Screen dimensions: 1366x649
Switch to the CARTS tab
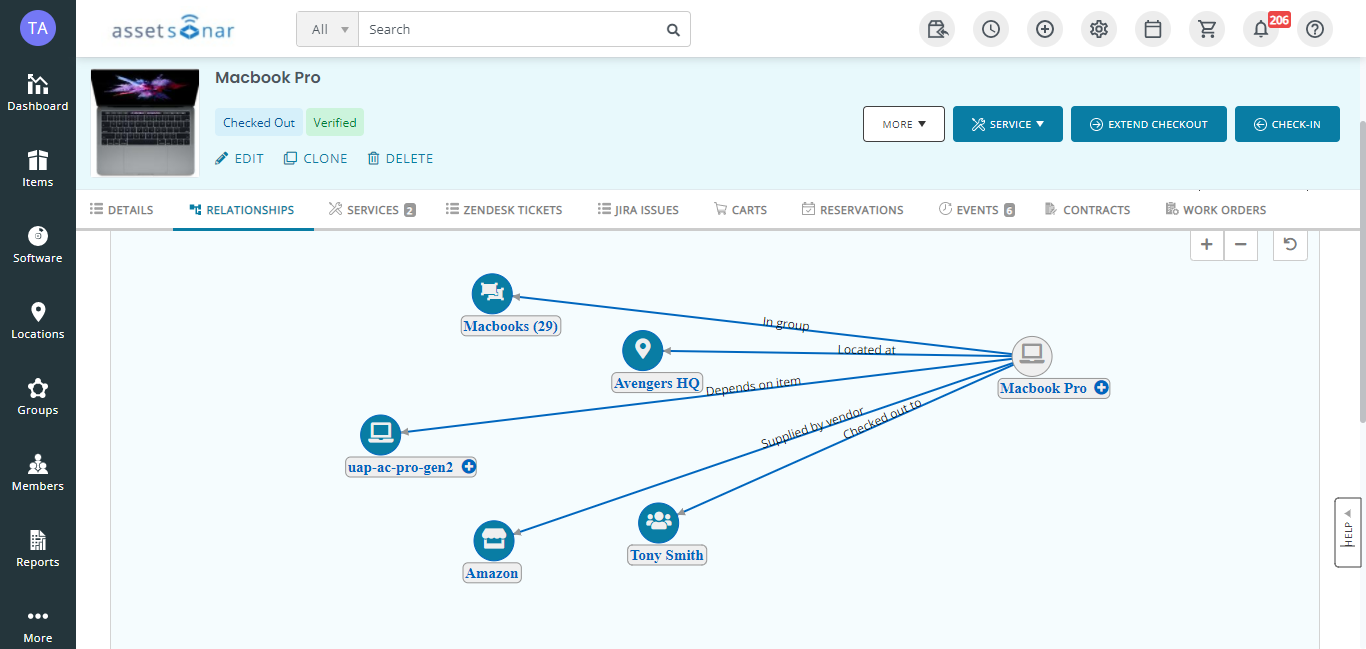[x=740, y=210]
